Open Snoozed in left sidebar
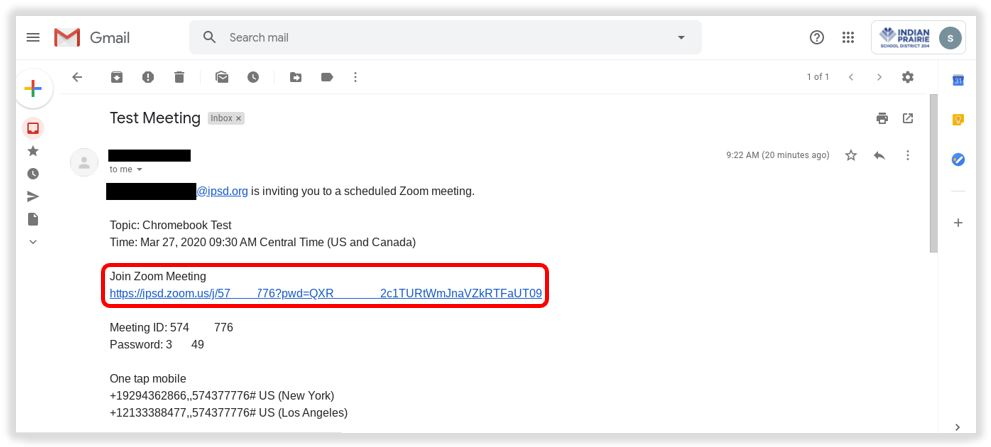The height and width of the screenshot is (447, 991). pyautogui.click(x=33, y=173)
